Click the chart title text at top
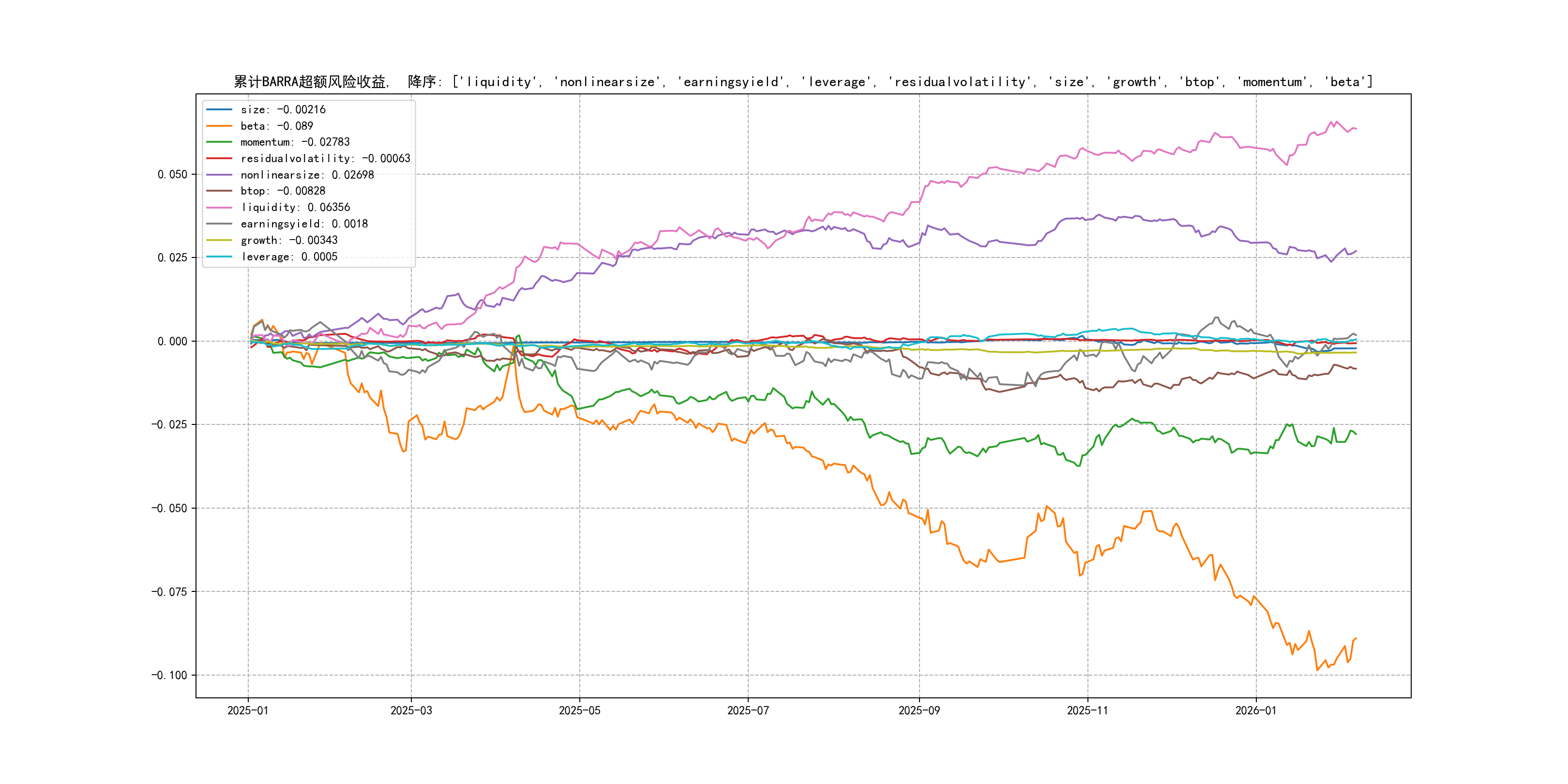Image resolution: width=1568 pixels, height=784 pixels. [x=803, y=82]
